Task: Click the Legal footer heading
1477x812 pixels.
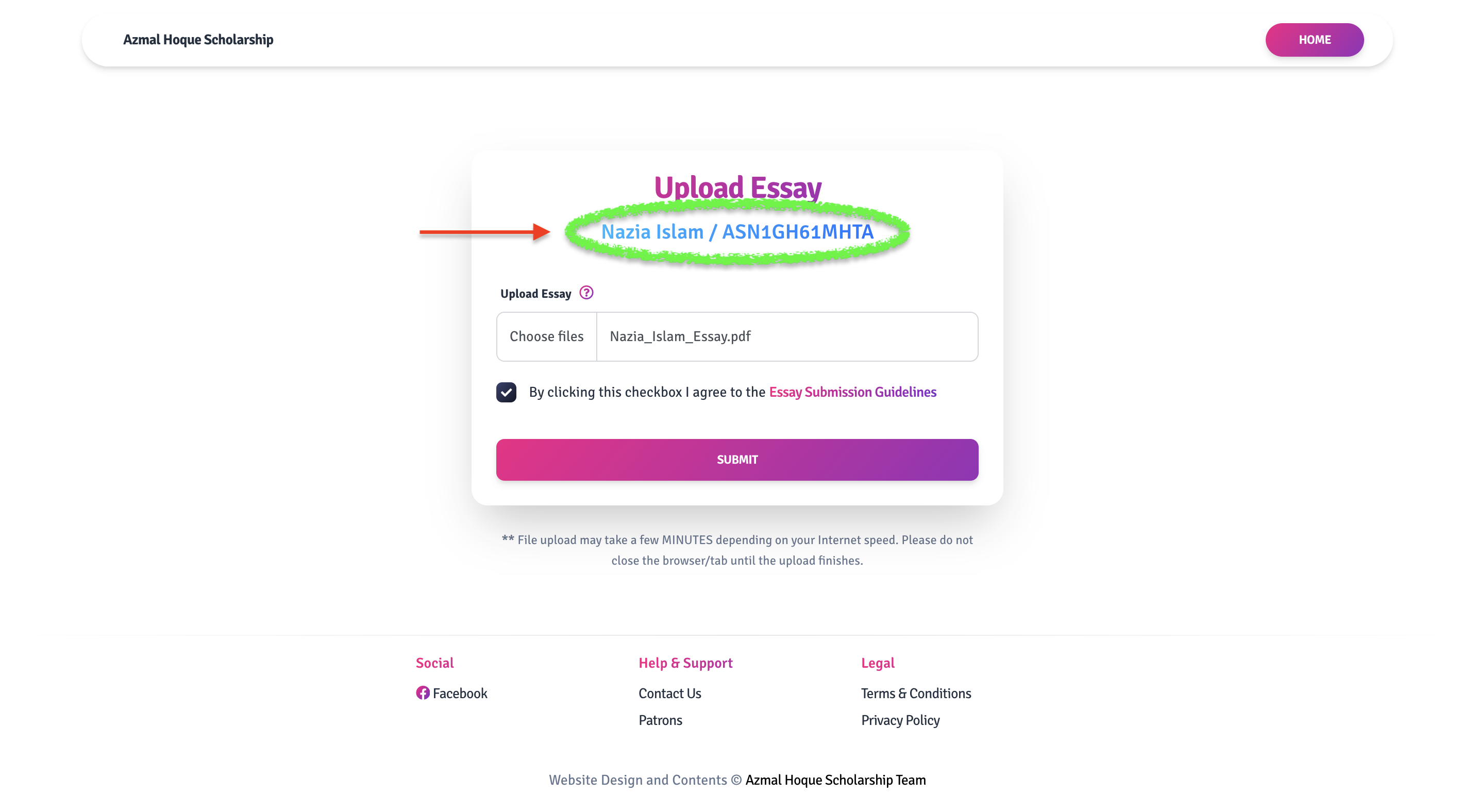Action: click(877, 663)
